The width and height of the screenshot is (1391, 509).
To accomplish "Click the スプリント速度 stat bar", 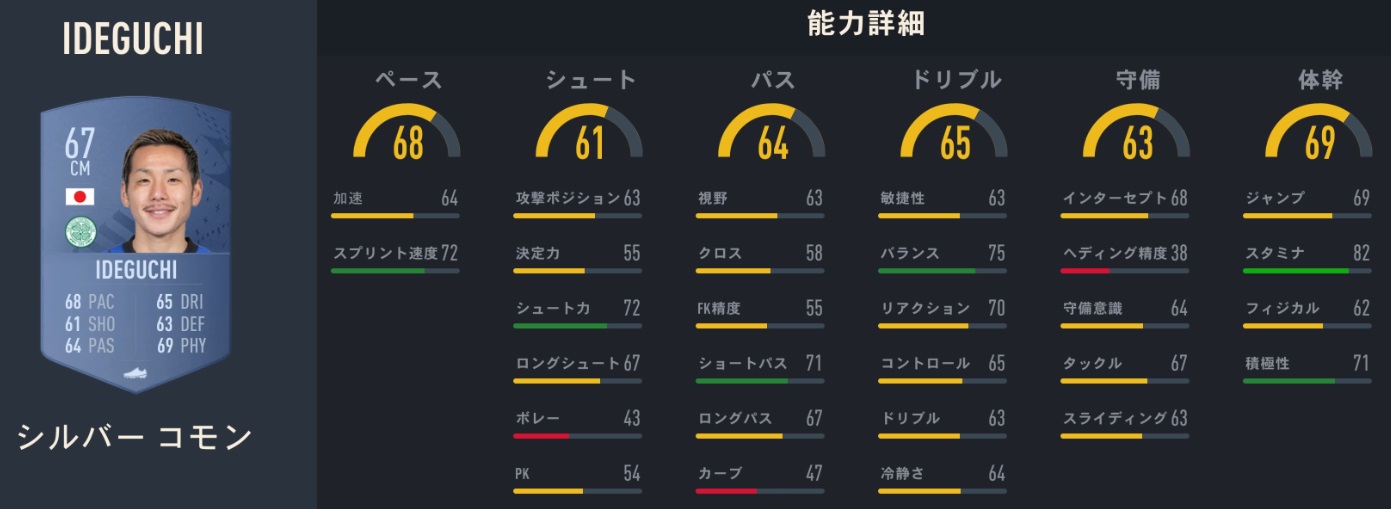I will (x=395, y=270).
